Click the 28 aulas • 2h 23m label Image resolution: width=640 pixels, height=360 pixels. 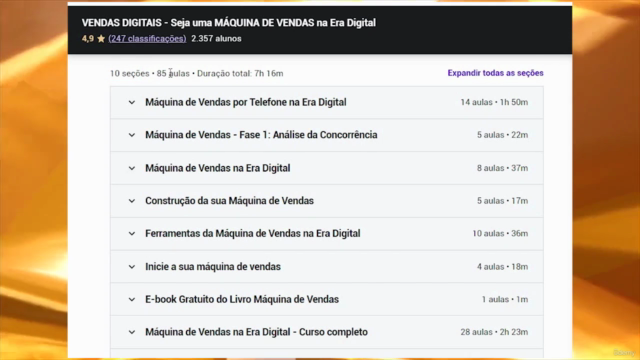[x=494, y=332]
